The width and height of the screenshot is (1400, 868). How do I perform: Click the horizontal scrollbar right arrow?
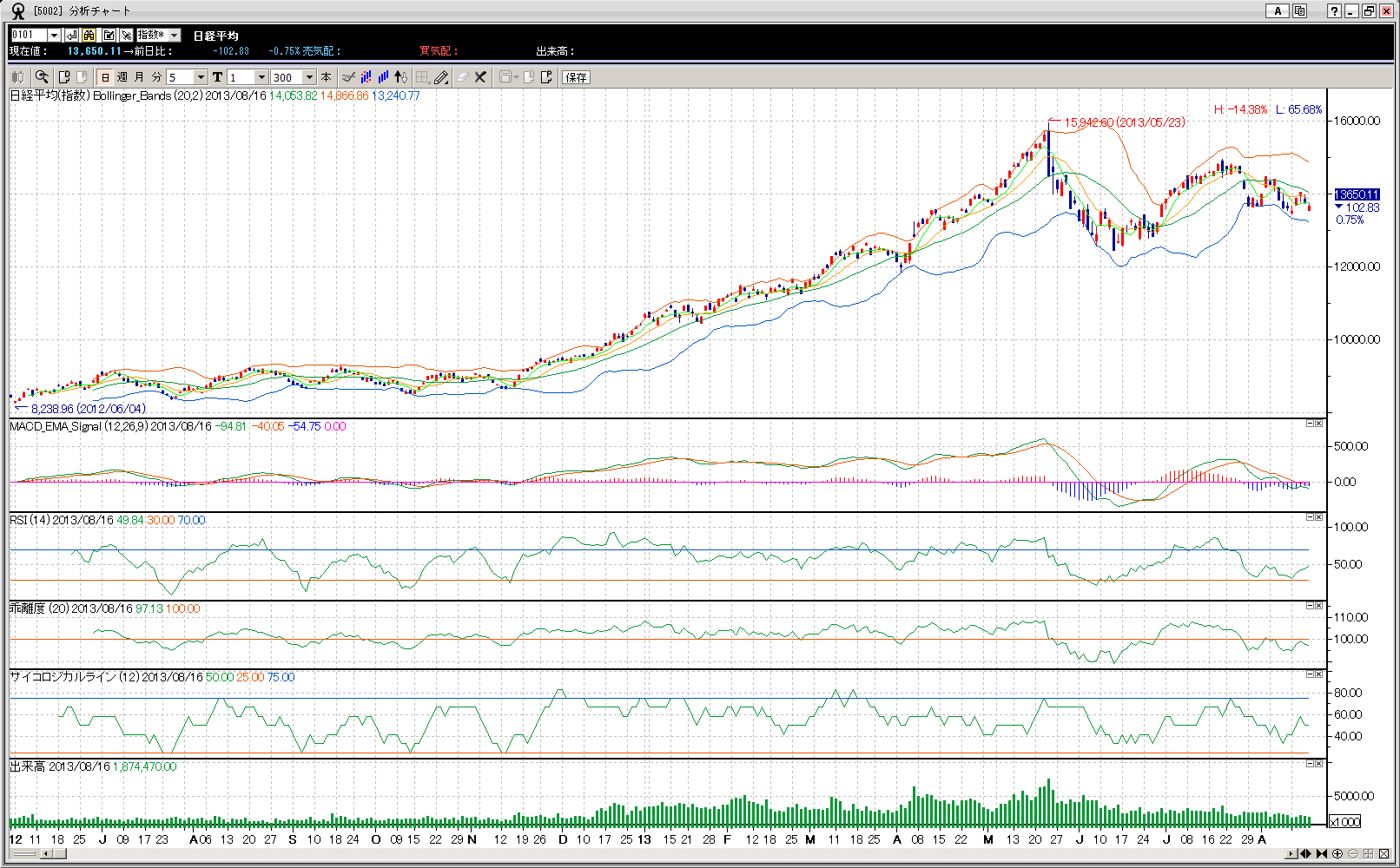1291,854
